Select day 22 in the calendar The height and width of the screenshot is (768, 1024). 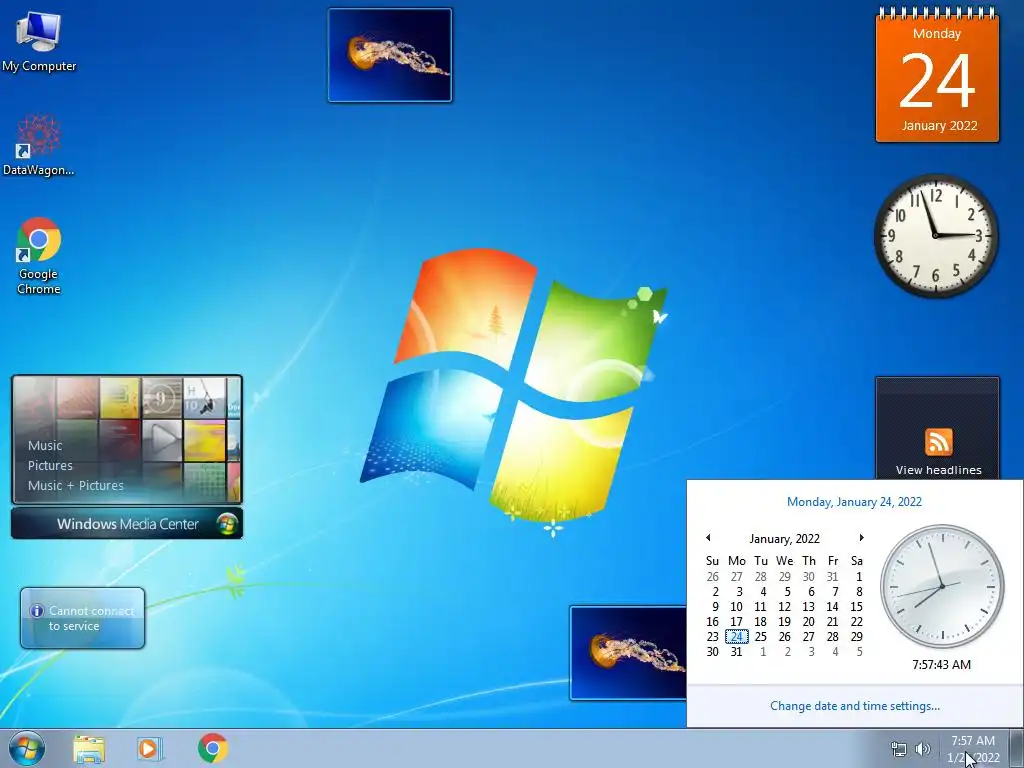click(x=857, y=622)
